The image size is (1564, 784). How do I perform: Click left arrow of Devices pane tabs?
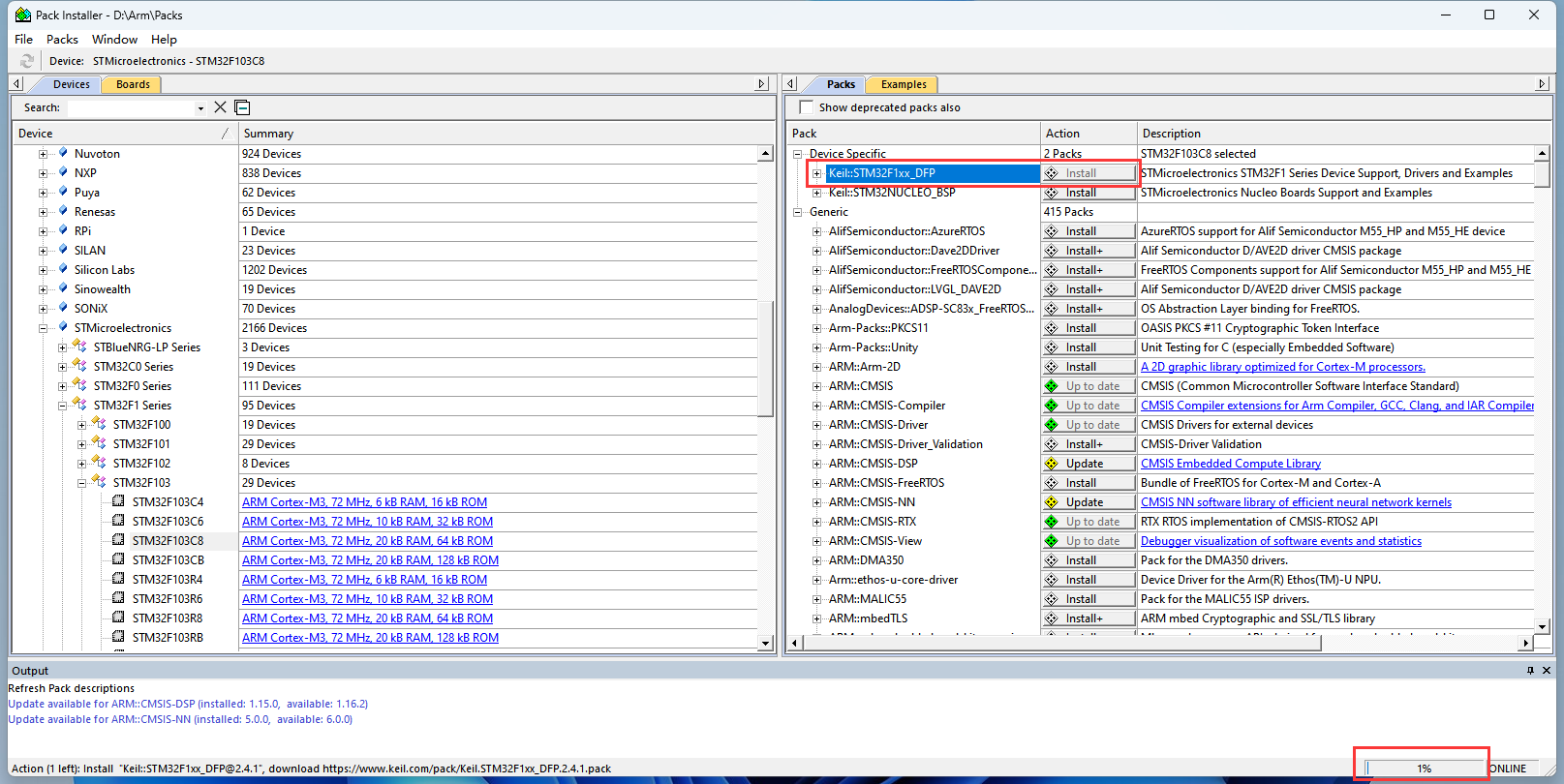point(16,84)
